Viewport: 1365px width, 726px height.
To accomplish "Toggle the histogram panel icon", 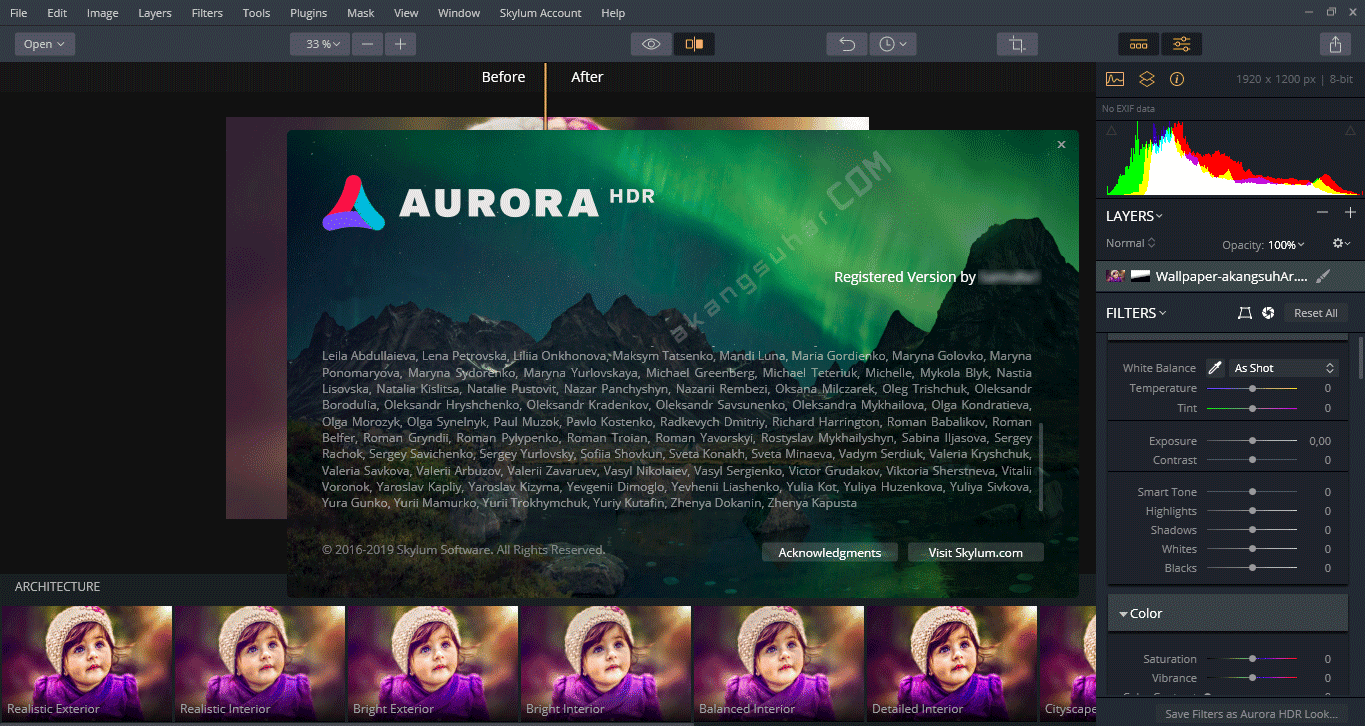I will pyautogui.click(x=1115, y=79).
